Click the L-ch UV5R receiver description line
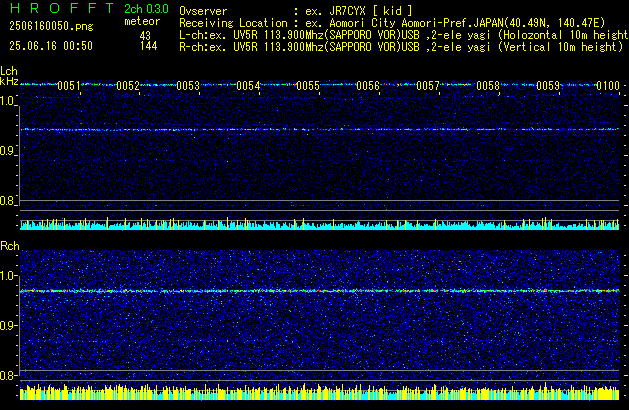The height and width of the screenshot is (410, 629). tap(404, 35)
